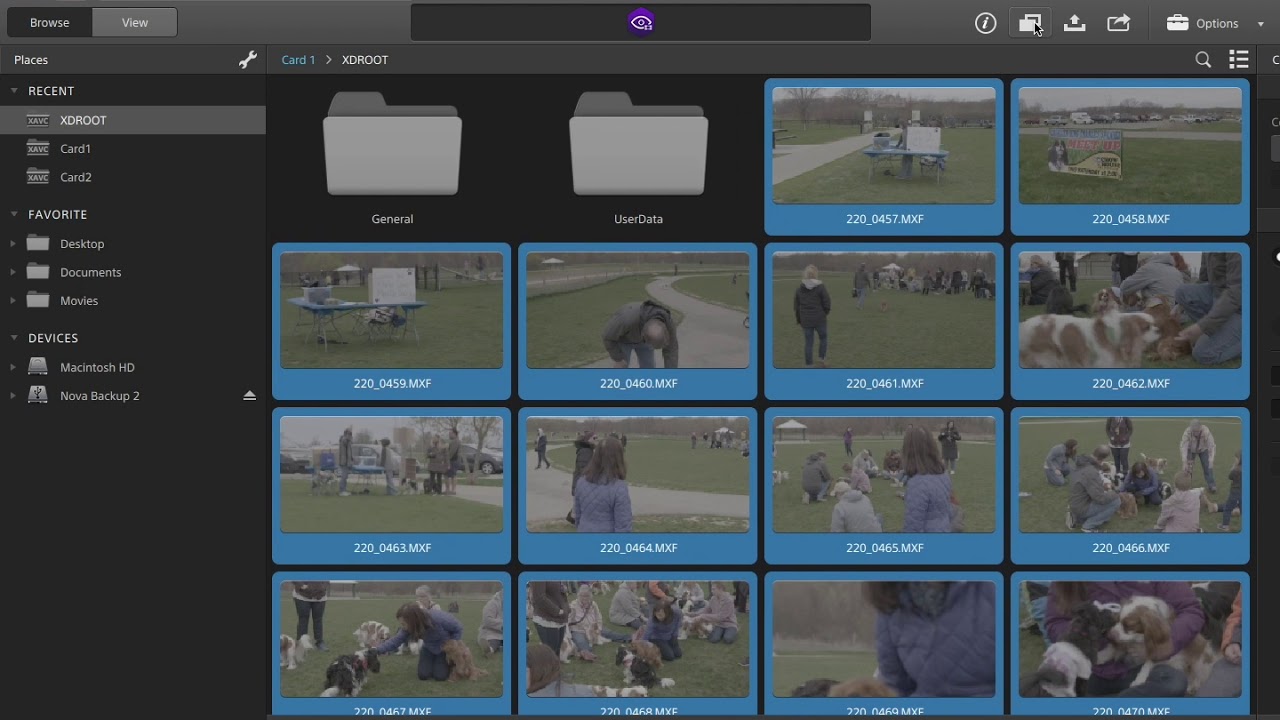Screen dimensions: 1280x720
Task: Expand the Documents favorite folder
Action: coord(13,272)
